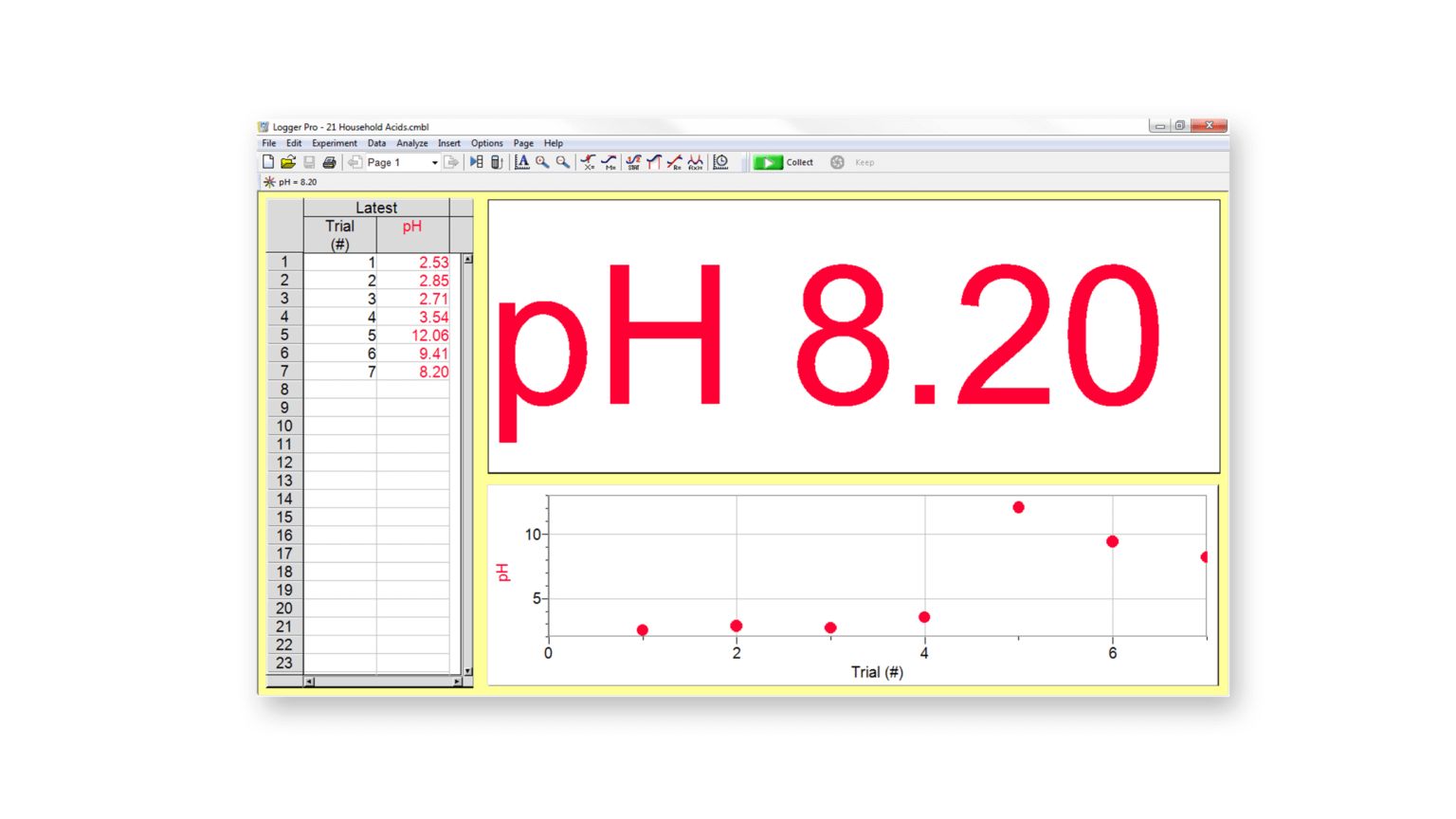Zoom in on the graph

click(541, 162)
